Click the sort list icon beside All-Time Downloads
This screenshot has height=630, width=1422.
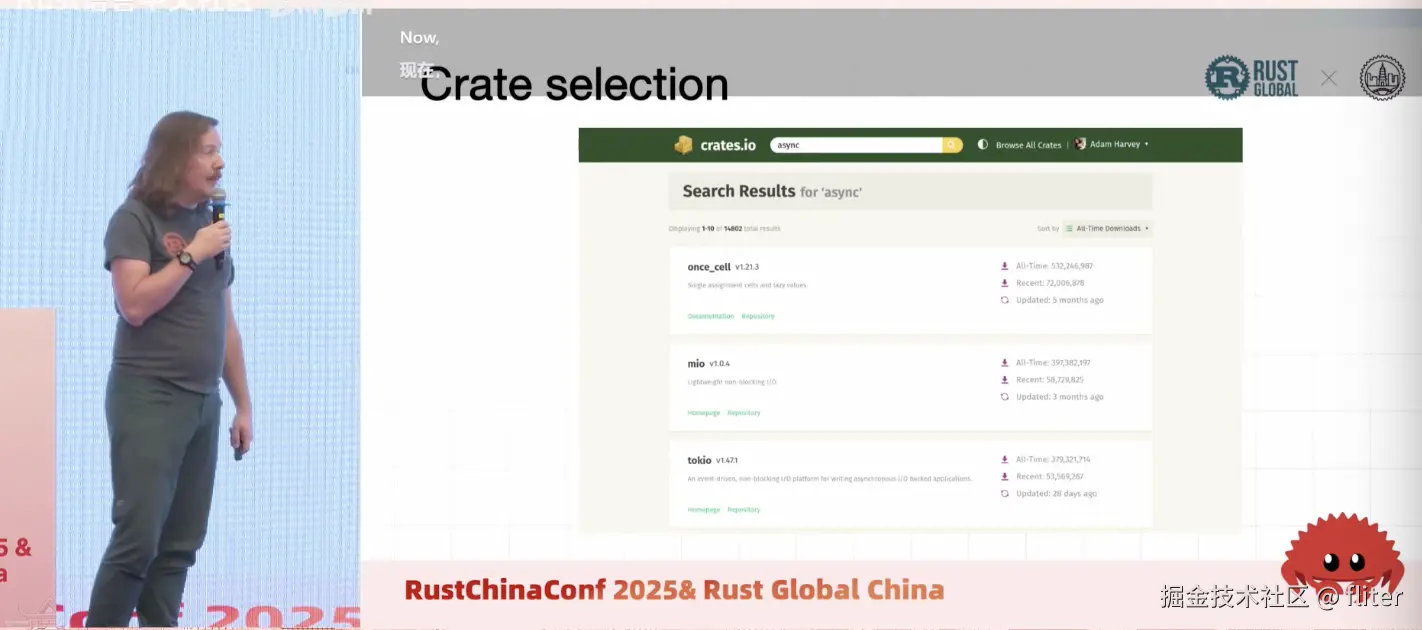pyautogui.click(x=1069, y=228)
